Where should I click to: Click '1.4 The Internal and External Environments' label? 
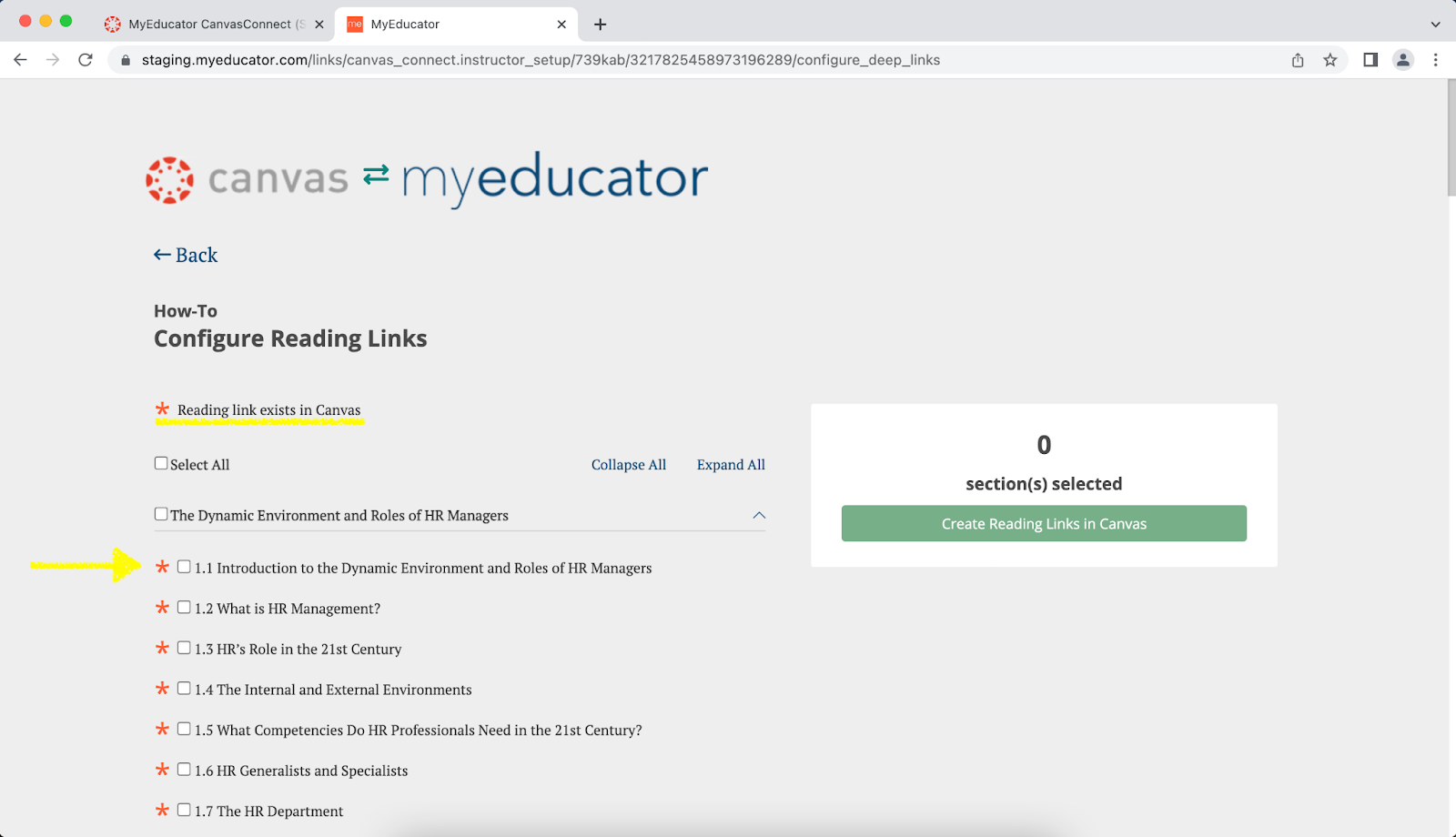point(333,690)
